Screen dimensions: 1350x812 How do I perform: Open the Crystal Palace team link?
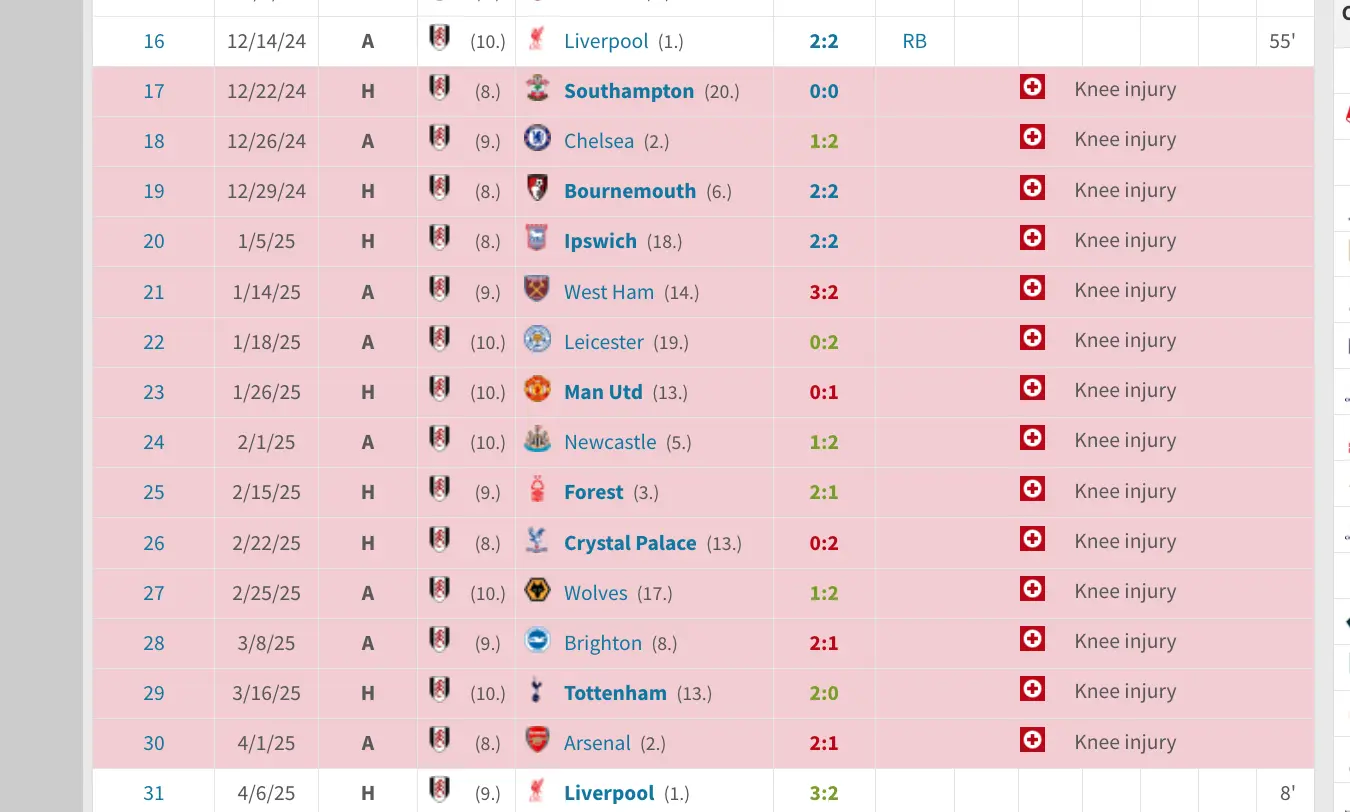coord(630,543)
